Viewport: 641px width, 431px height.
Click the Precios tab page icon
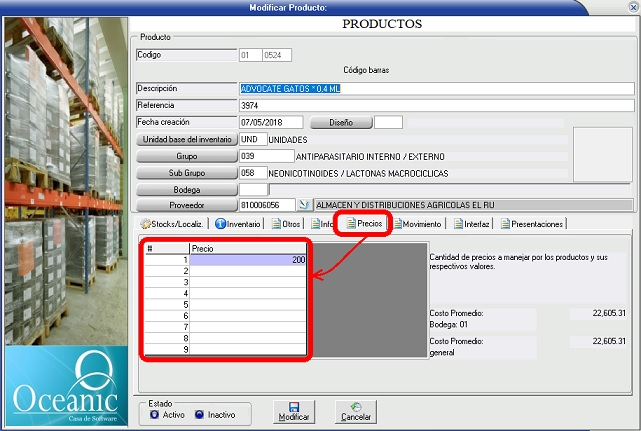350,224
